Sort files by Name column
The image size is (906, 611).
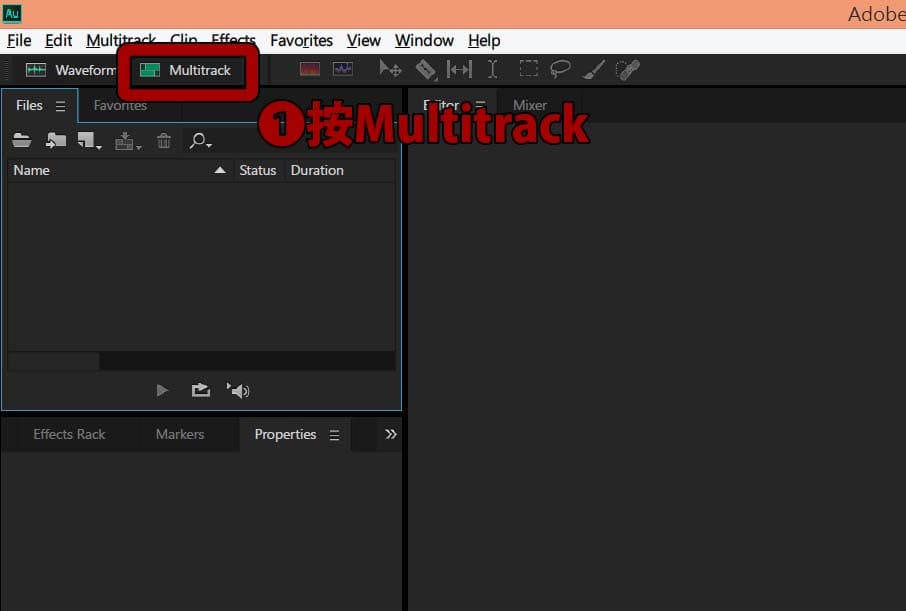pyautogui.click(x=121, y=171)
